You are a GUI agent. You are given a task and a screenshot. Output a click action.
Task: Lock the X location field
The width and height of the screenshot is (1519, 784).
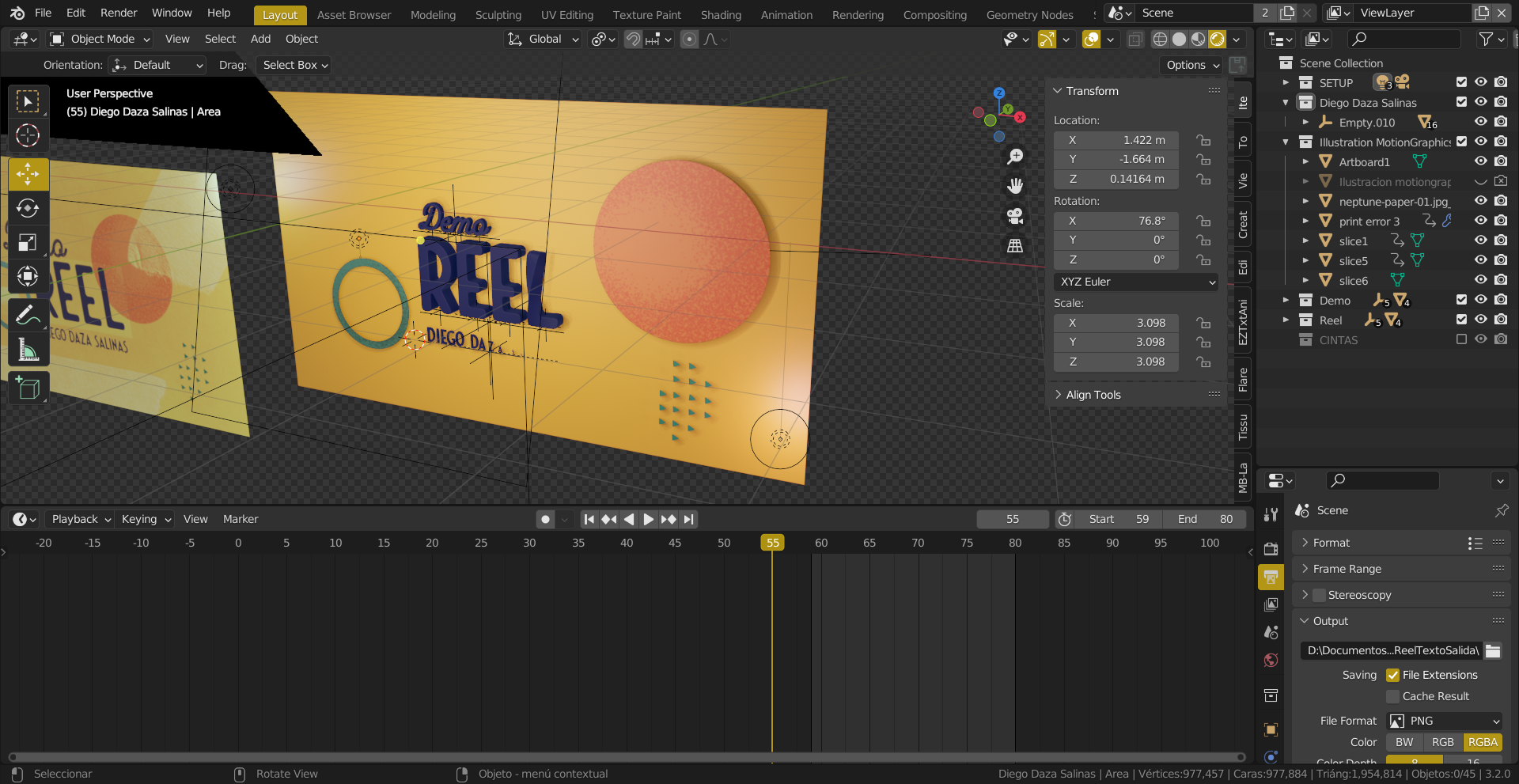[x=1203, y=140]
